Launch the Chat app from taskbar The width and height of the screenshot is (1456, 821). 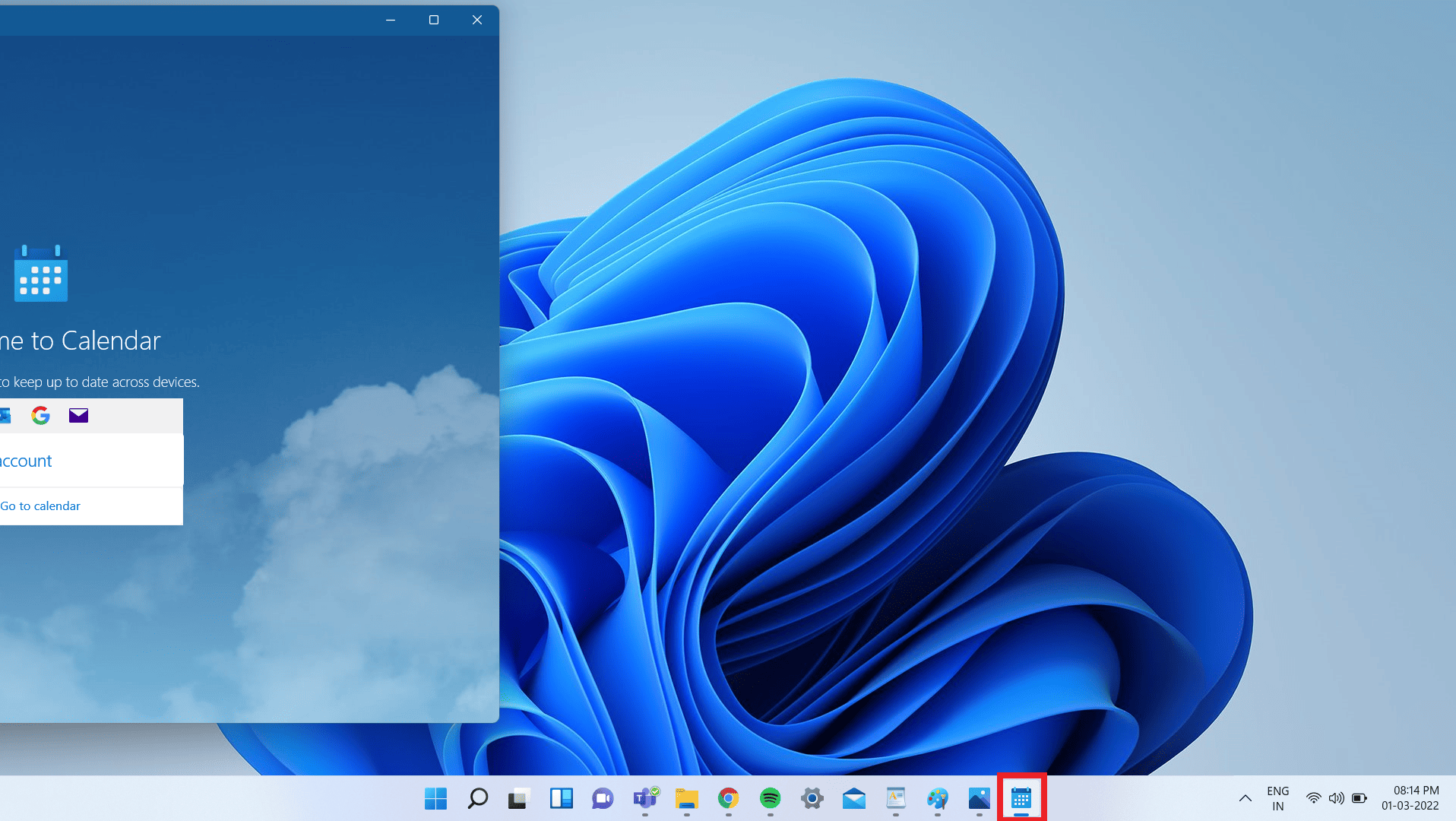pyautogui.click(x=603, y=798)
